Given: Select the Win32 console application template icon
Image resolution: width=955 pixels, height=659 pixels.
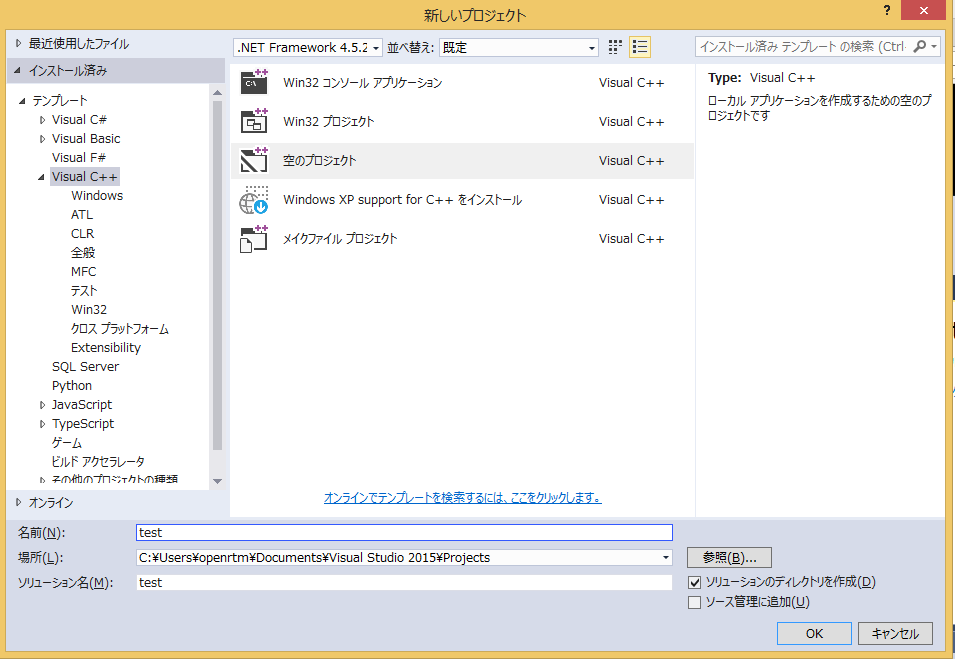Looking at the screenshot, I should click(x=254, y=83).
